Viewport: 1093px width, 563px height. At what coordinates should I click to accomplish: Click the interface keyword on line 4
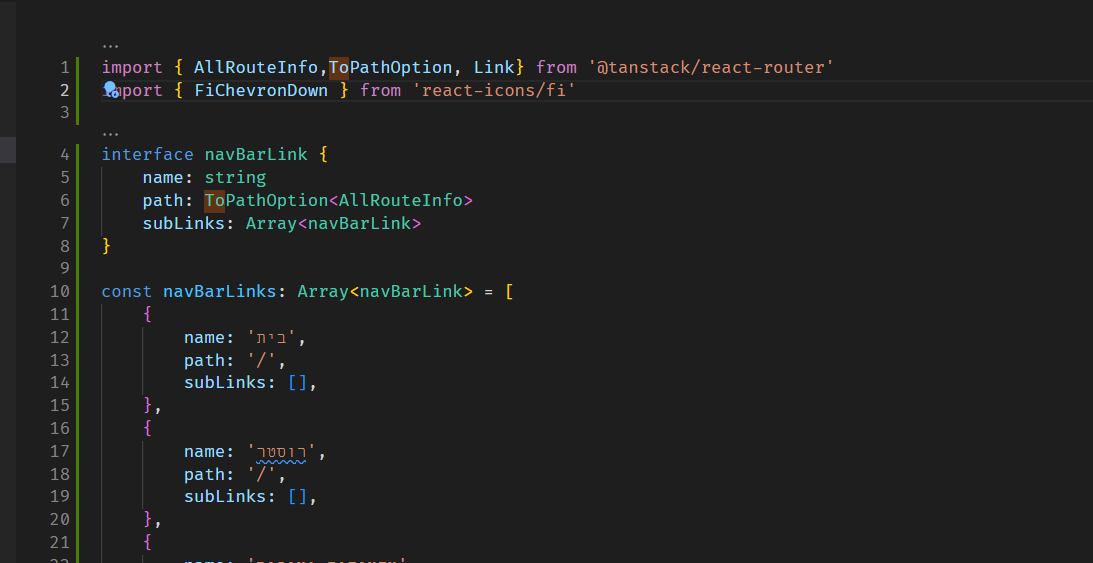click(148, 155)
